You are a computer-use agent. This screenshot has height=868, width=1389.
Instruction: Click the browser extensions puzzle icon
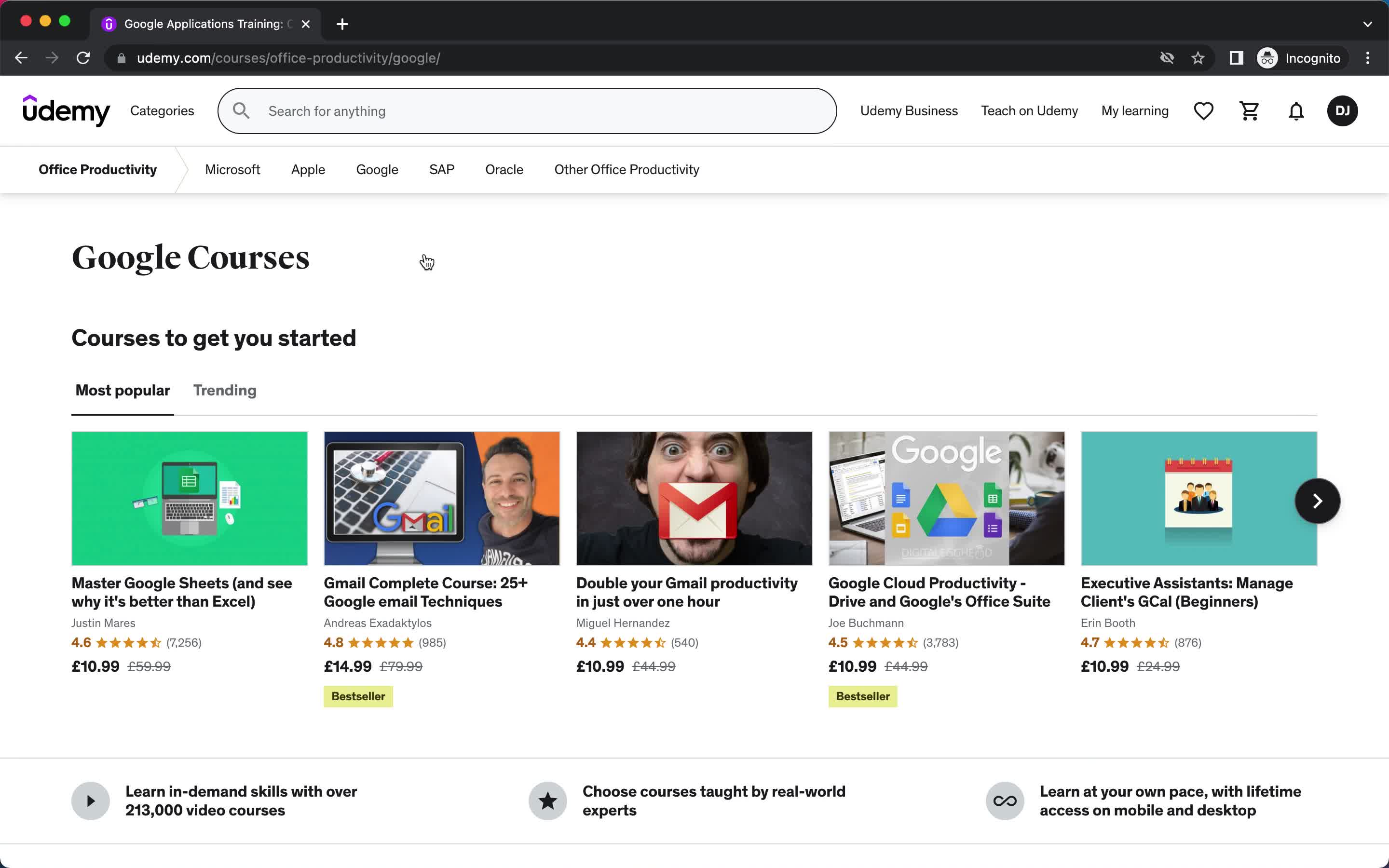coord(1235,58)
